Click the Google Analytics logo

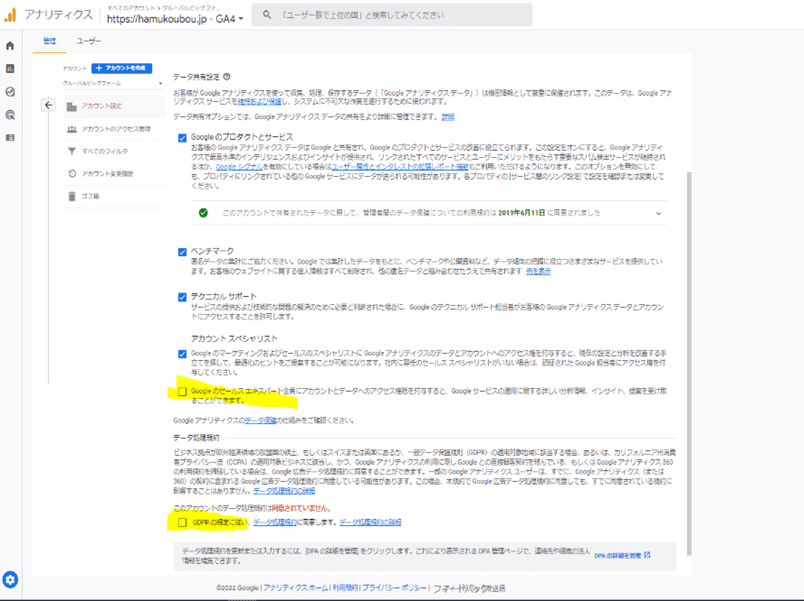coord(10,14)
